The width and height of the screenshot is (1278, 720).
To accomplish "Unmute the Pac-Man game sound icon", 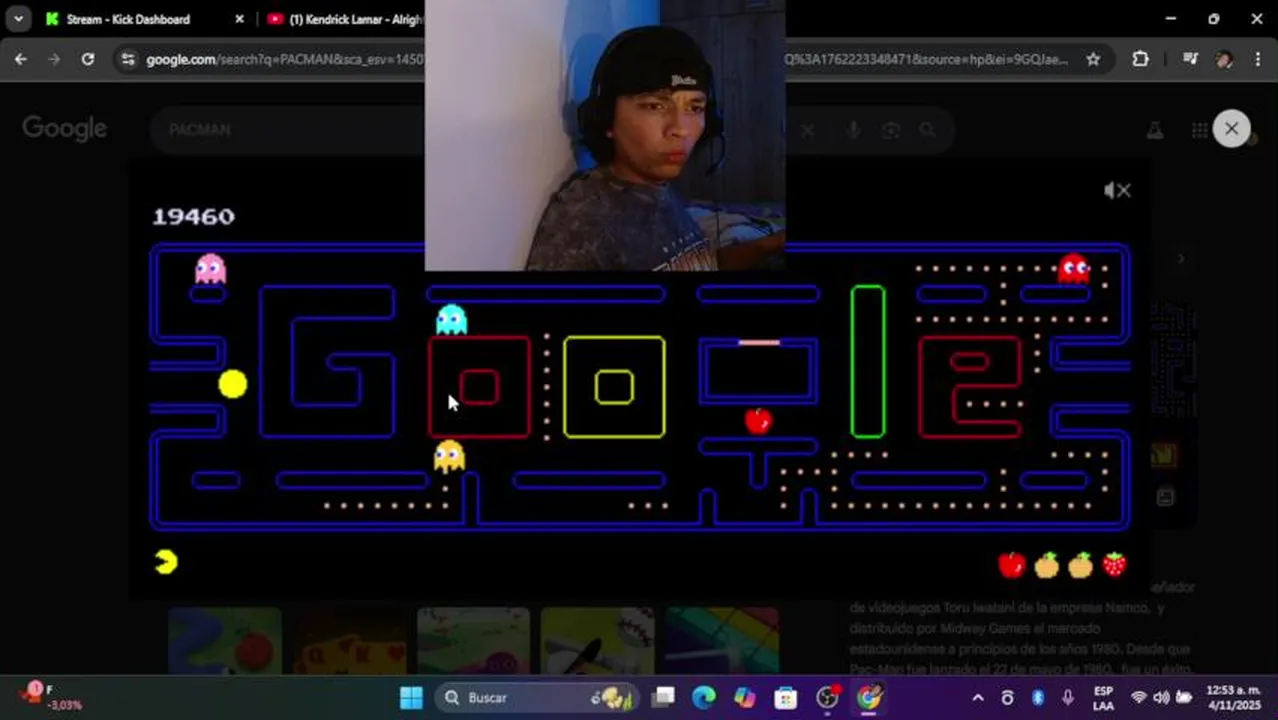I will point(1117,190).
